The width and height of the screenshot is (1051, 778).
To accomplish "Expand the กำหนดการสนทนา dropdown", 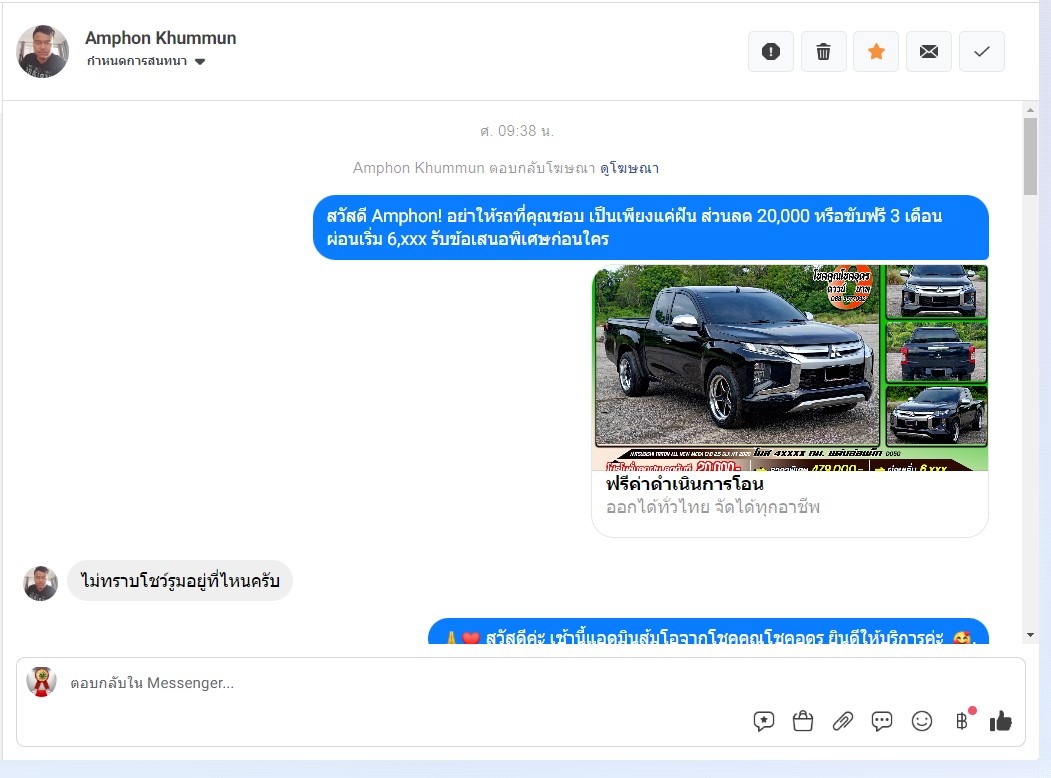I will coord(137,62).
